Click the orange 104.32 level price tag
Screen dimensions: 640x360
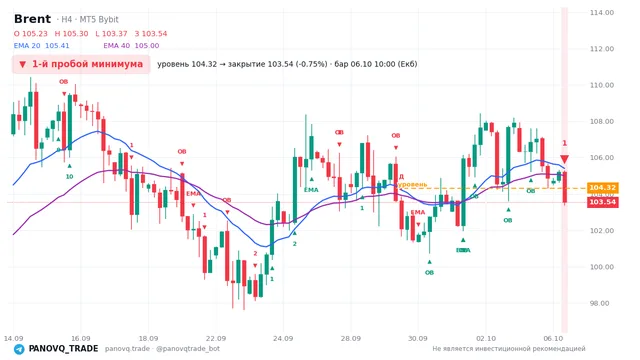click(602, 188)
